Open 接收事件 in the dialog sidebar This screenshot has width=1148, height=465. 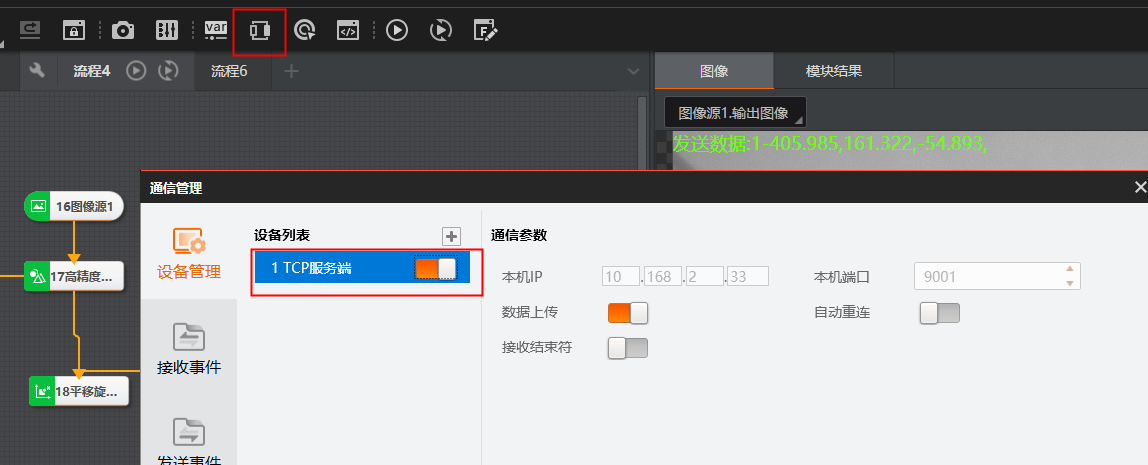pos(189,349)
